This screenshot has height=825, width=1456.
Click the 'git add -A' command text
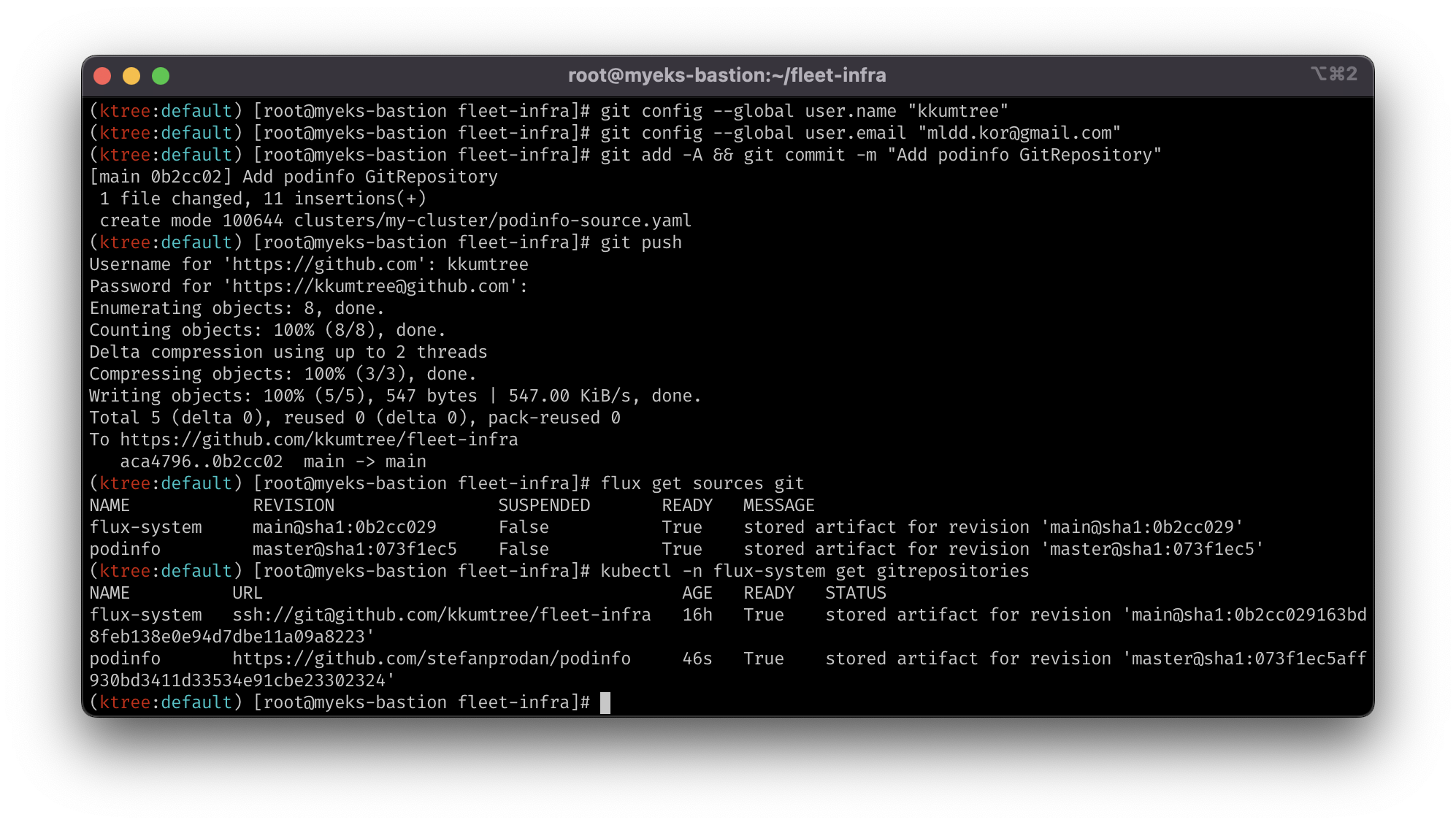point(651,155)
